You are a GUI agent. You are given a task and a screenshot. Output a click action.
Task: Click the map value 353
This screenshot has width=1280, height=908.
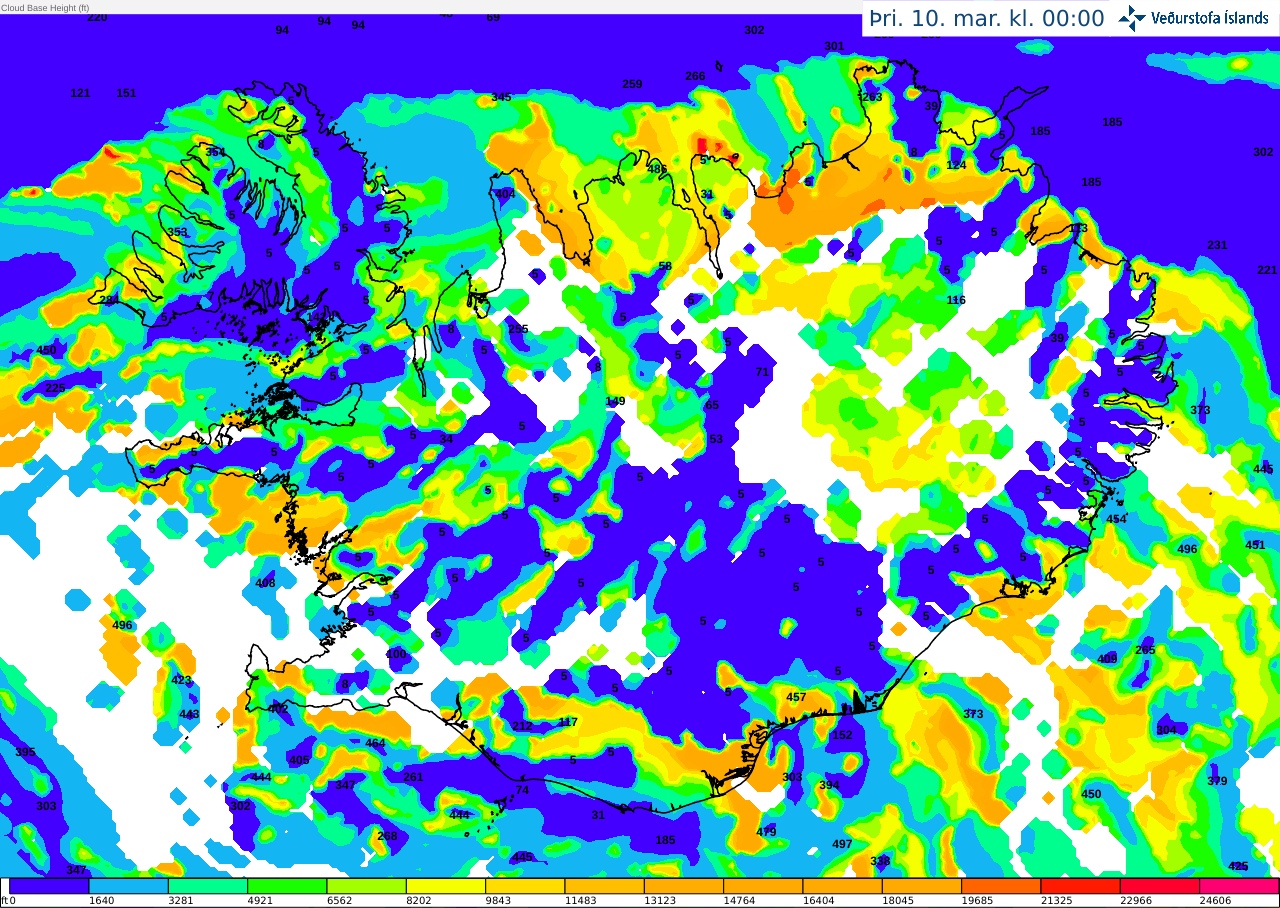(177, 232)
